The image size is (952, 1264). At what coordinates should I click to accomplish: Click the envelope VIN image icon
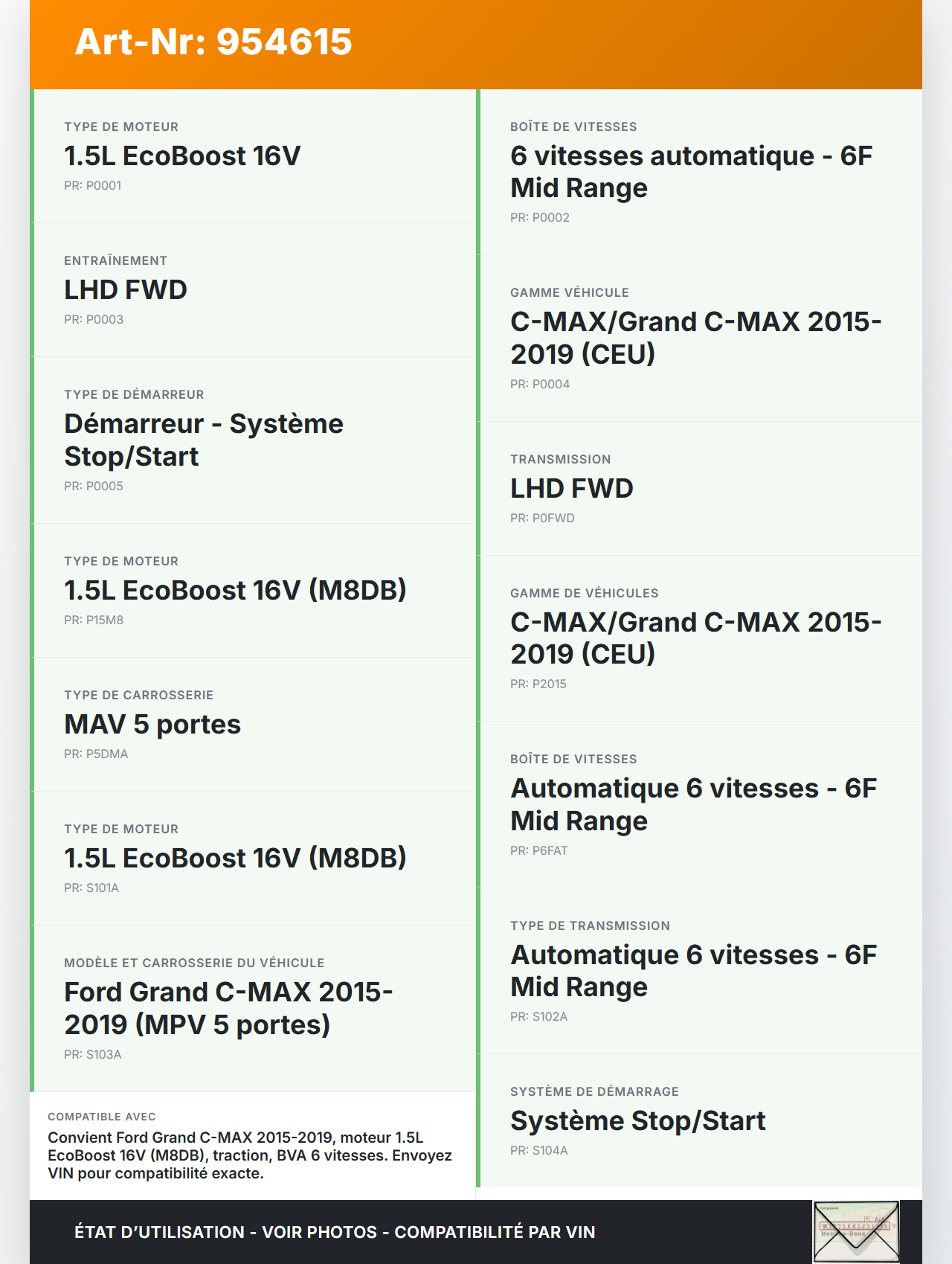[856, 1231]
